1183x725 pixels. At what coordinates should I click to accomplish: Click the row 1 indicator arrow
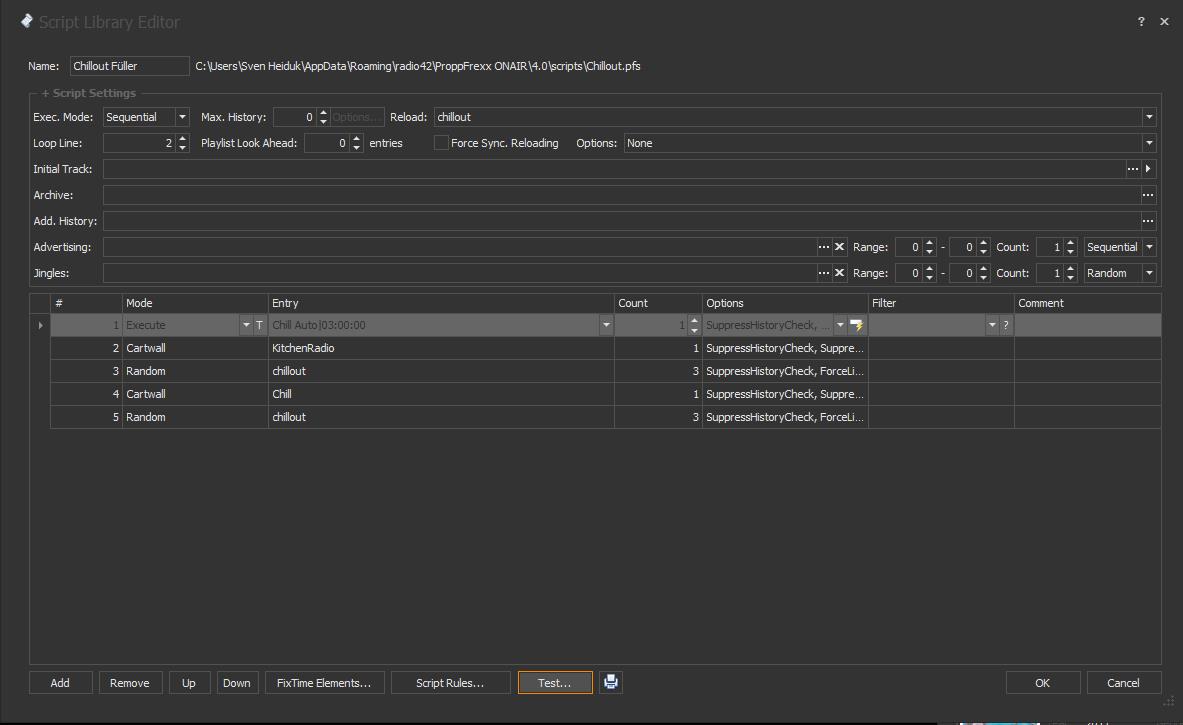[40, 325]
